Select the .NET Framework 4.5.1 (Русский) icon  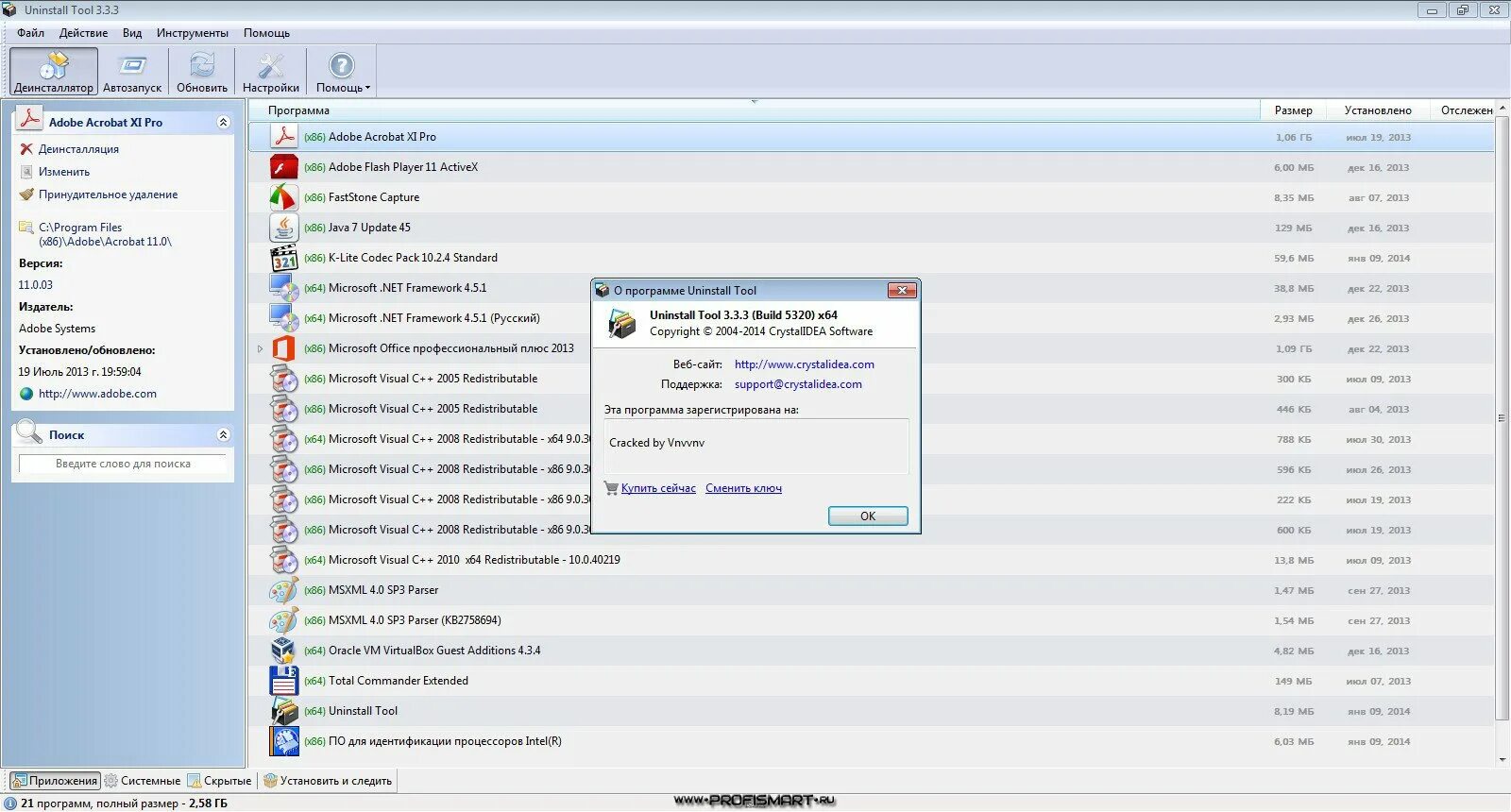point(284,318)
